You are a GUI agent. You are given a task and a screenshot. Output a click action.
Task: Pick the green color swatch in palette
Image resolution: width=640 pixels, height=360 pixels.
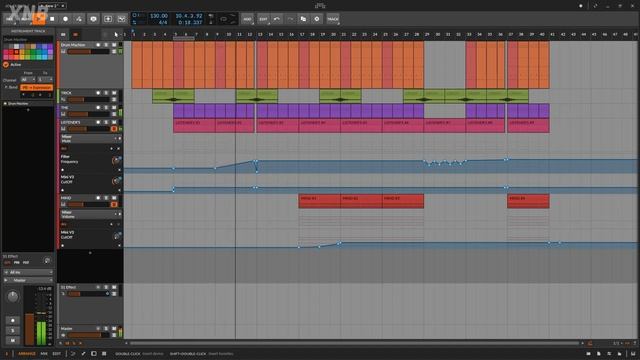coord(33,52)
